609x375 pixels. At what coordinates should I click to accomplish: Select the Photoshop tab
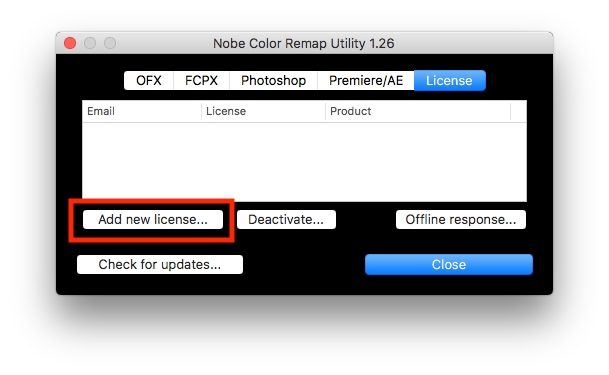tap(273, 80)
